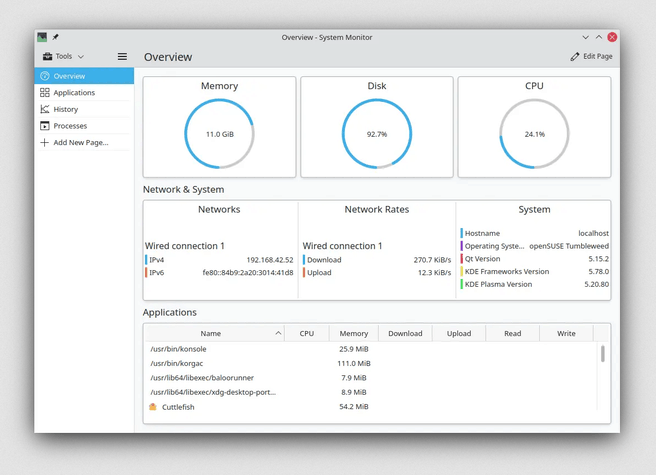Sort applications by Memory column
Image resolution: width=656 pixels, height=475 pixels.
354,334
